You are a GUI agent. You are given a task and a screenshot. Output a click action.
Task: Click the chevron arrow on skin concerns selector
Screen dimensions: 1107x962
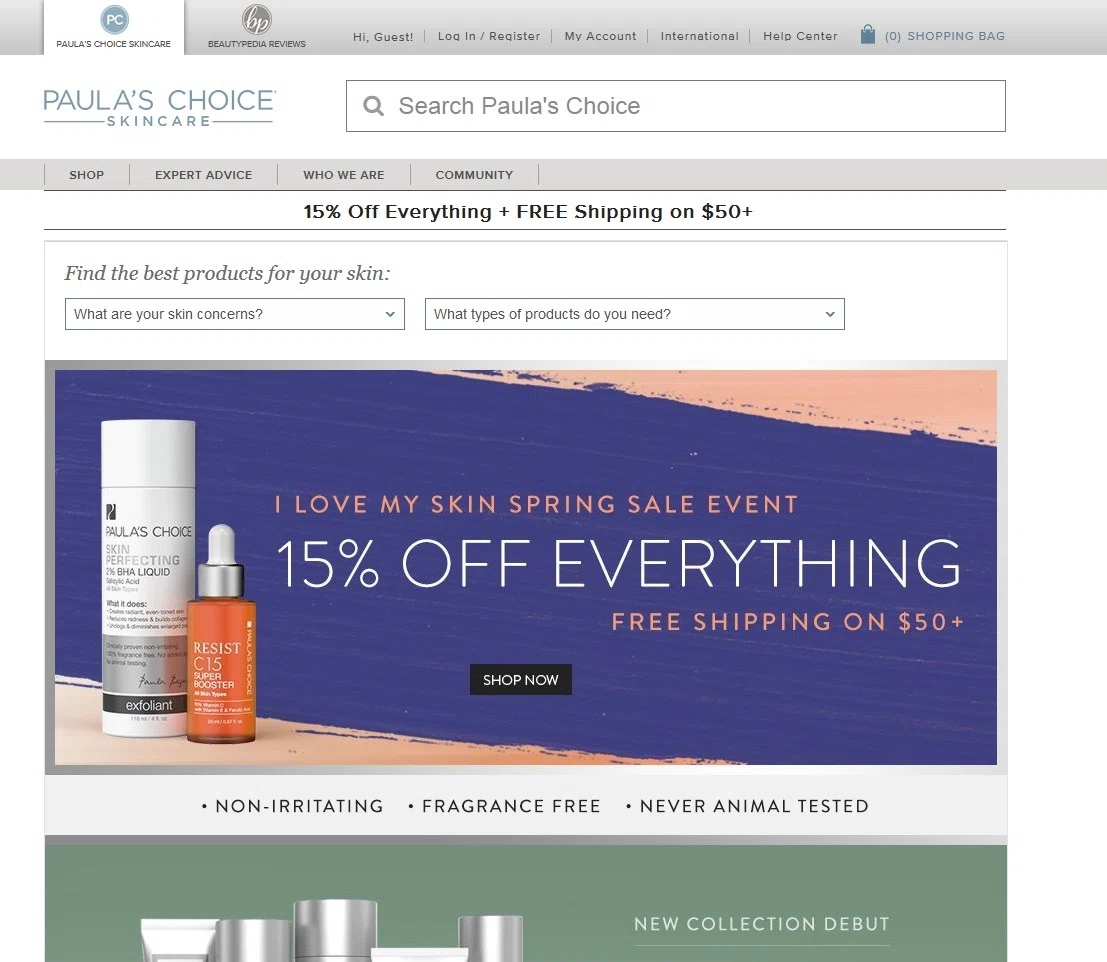point(390,314)
